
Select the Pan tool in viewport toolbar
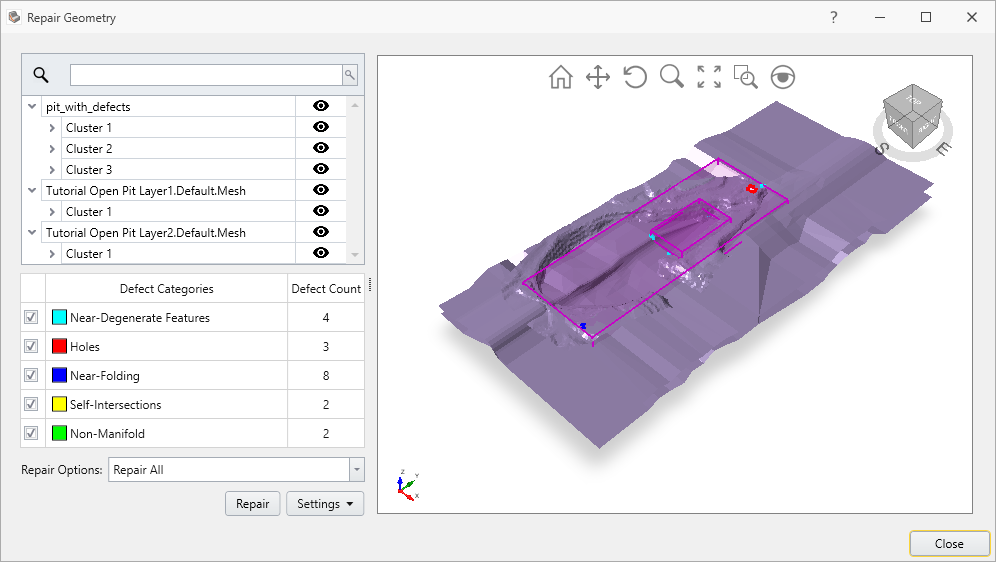tap(598, 77)
